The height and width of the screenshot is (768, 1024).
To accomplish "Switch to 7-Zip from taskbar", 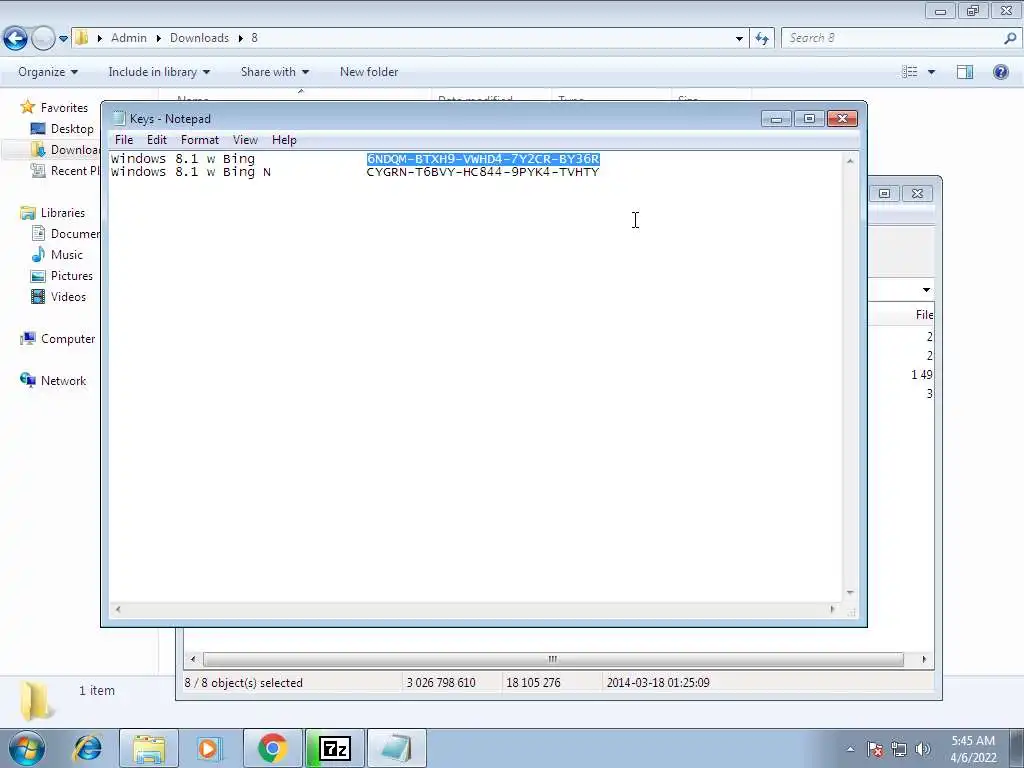I will click(x=334, y=748).
